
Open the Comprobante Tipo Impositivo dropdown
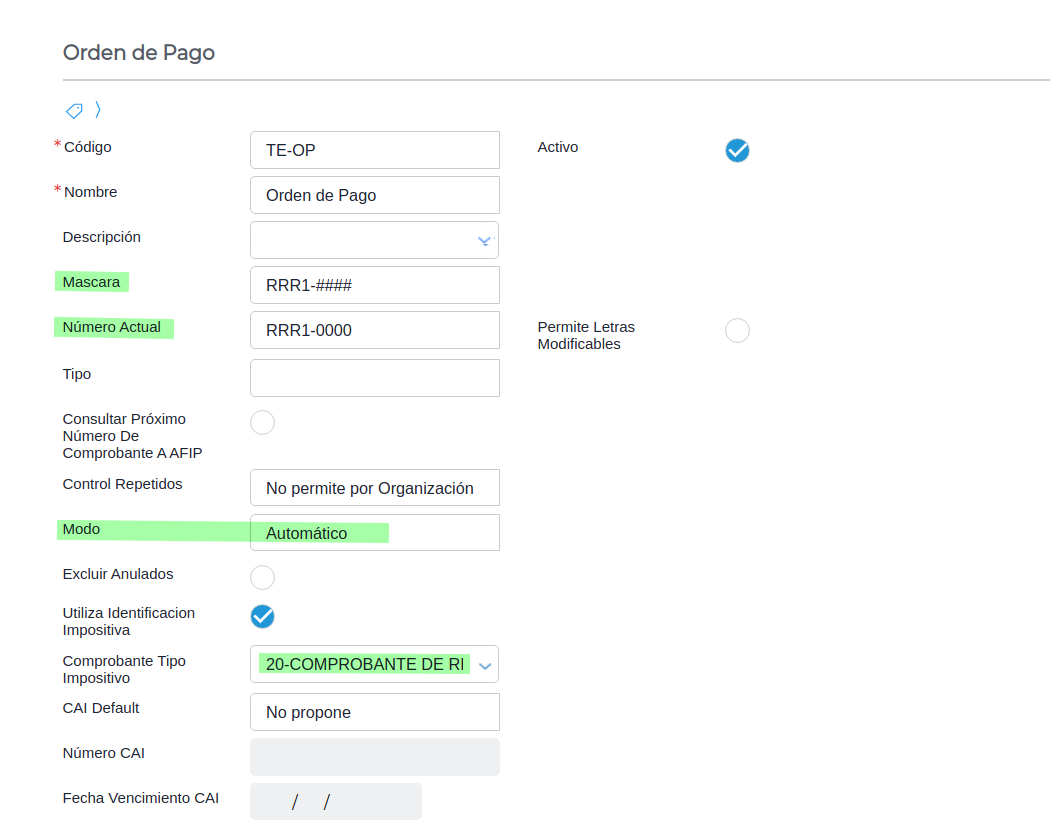coord(485,665)
